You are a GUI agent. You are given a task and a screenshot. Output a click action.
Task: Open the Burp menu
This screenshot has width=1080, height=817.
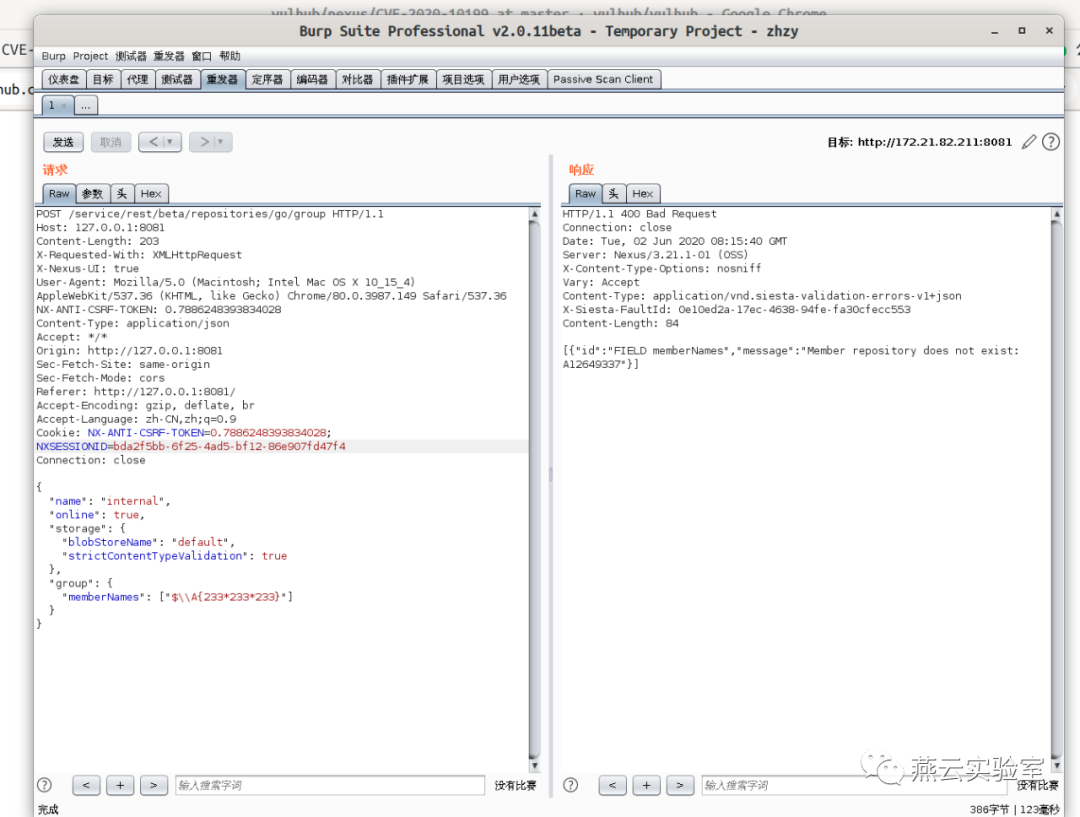(x=54, y=56)
